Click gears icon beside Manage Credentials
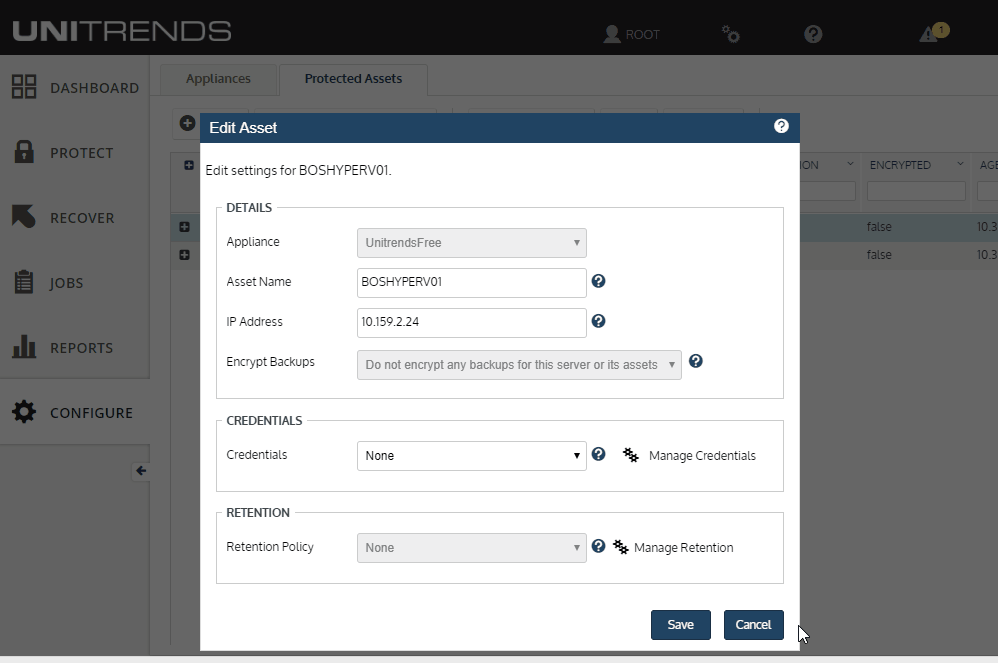998x663 pixels. tap(631, 455)
